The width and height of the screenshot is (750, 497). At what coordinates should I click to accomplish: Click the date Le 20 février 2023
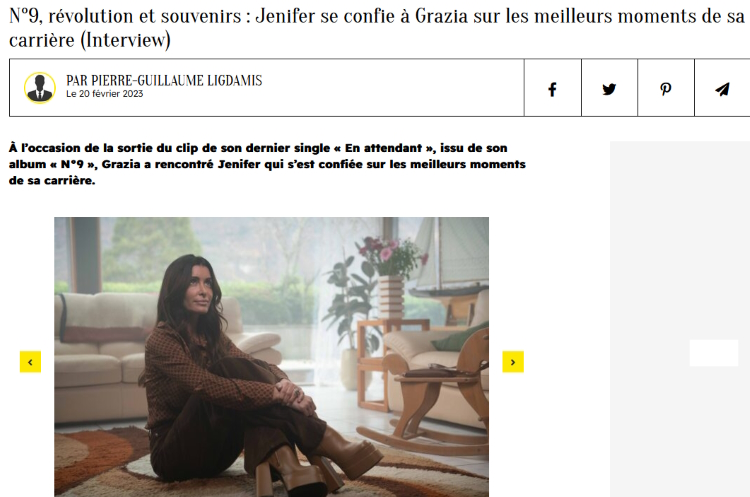pos(104,94)
